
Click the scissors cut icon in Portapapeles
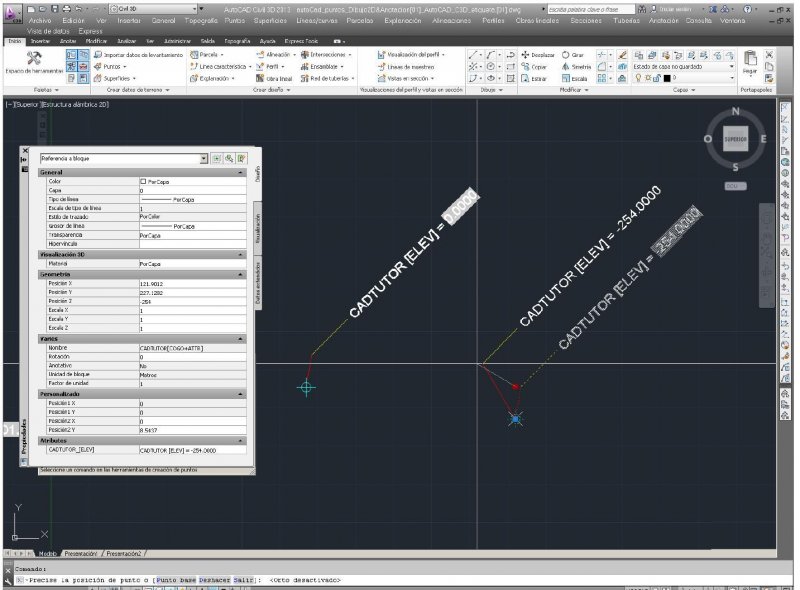769,55
